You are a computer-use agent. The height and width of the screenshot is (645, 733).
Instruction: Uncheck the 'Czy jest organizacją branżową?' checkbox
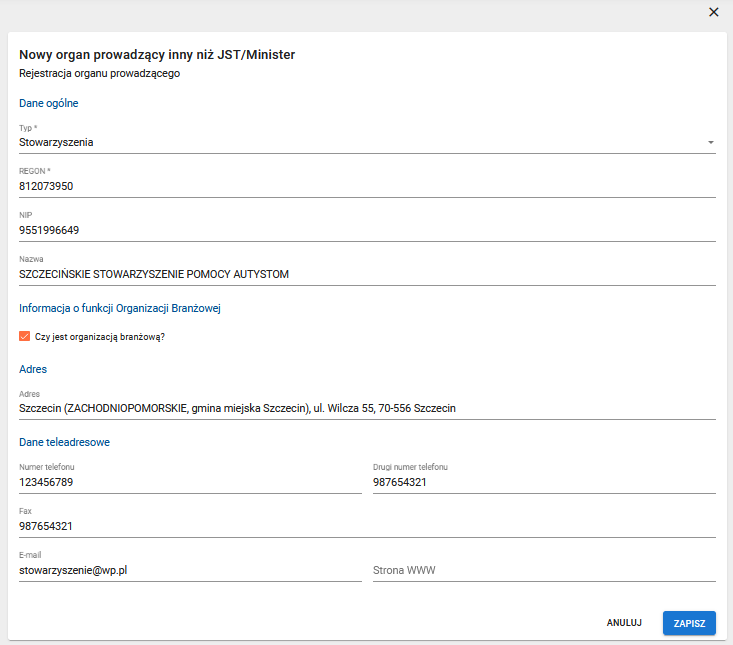[25, 337]
